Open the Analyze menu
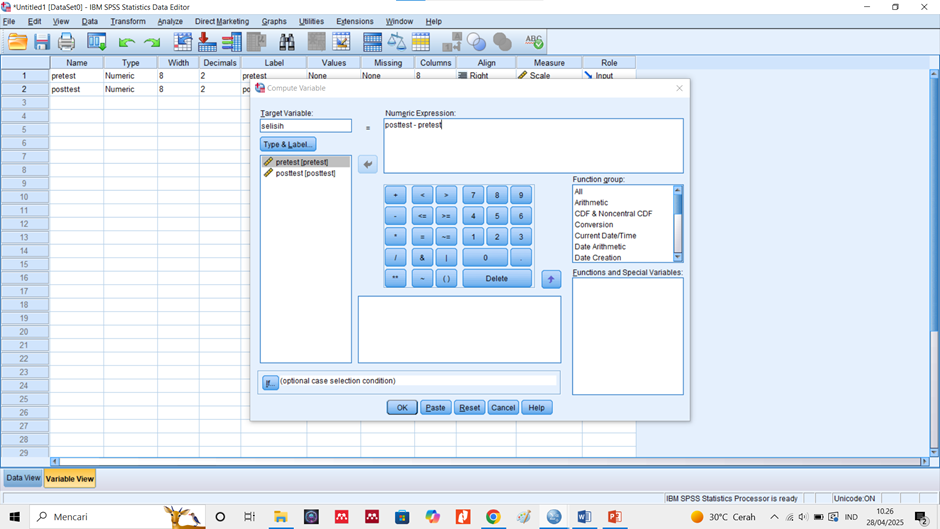This screenshot has width=940, height=529. click(x=170, y=21)
